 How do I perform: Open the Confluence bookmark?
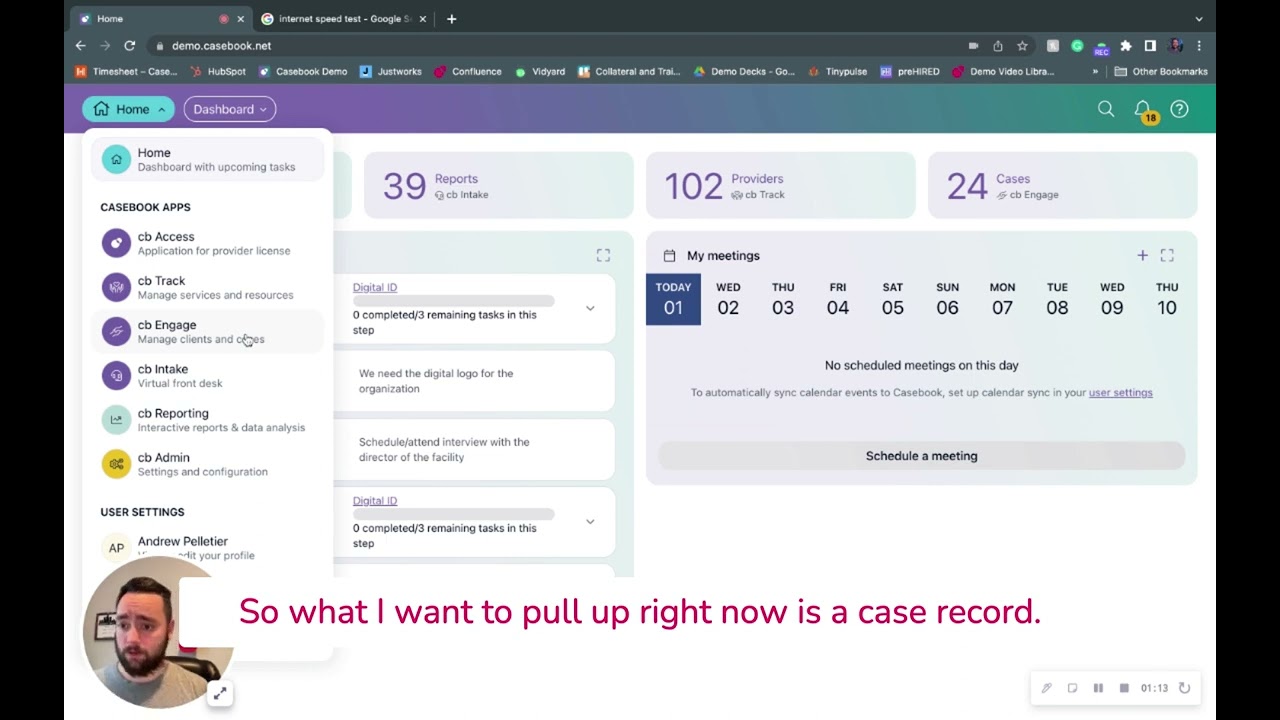pyautogui.click(x=469, y=72)
